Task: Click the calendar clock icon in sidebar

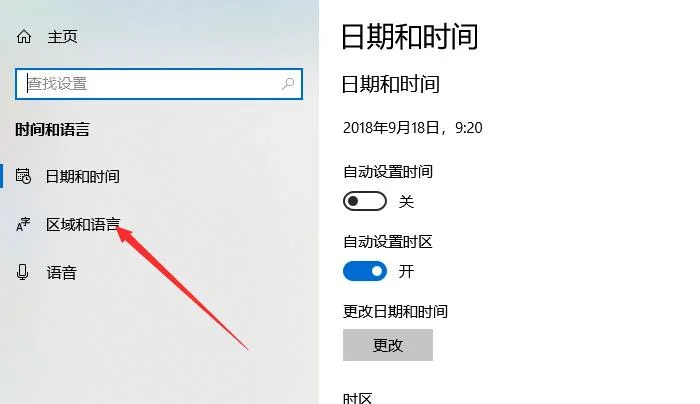Action: (23, 176)
